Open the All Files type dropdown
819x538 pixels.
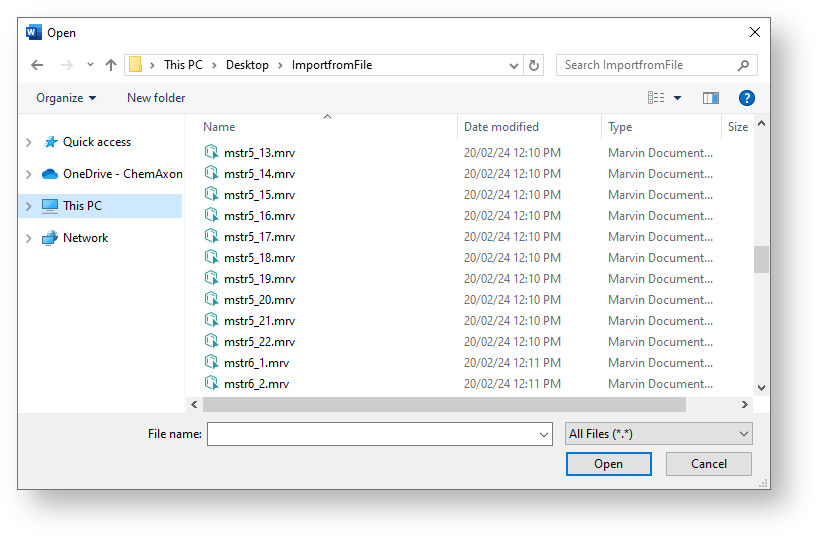(658, 434)
